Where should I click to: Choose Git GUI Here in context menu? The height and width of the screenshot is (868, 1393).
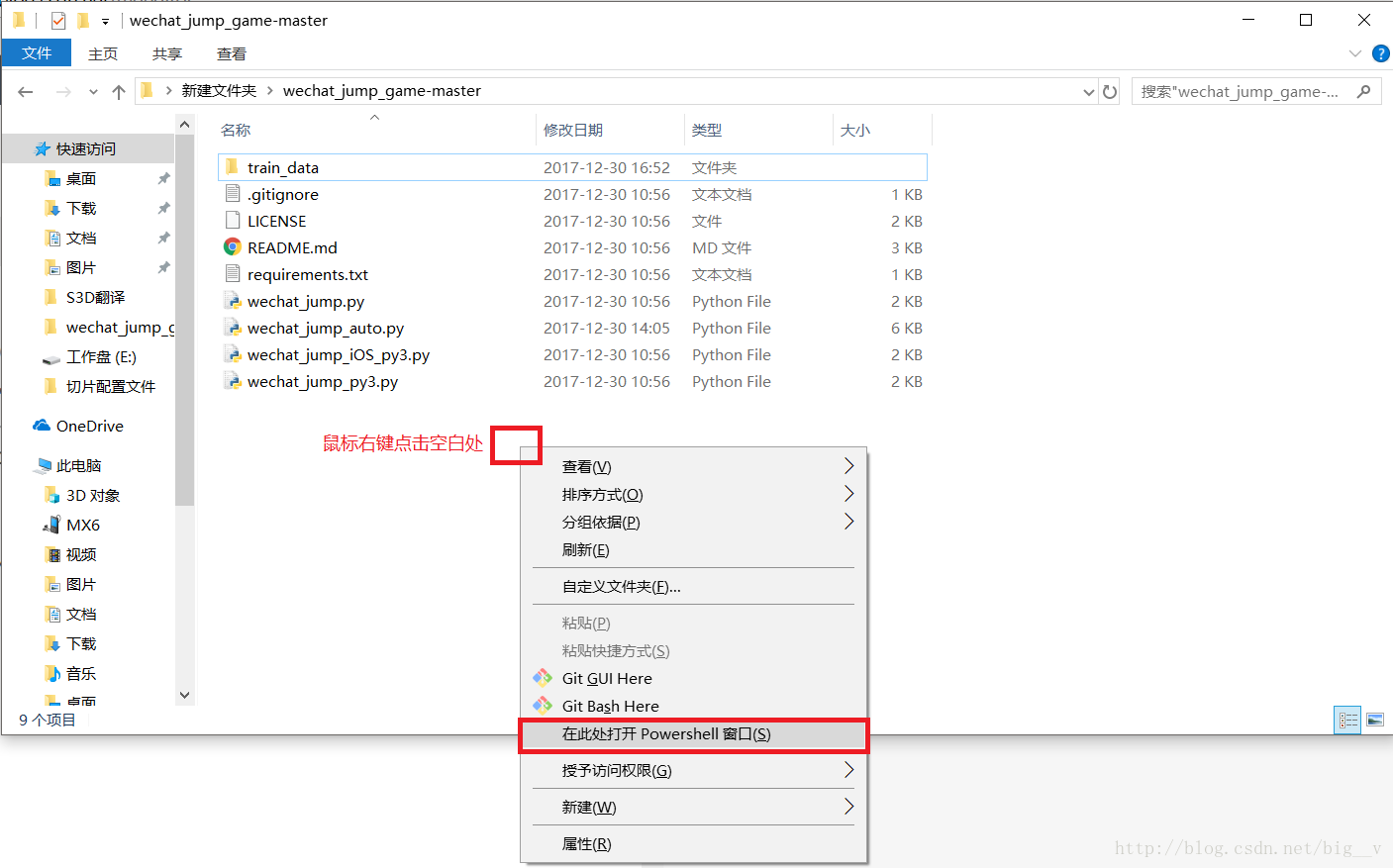pos(693,678)
